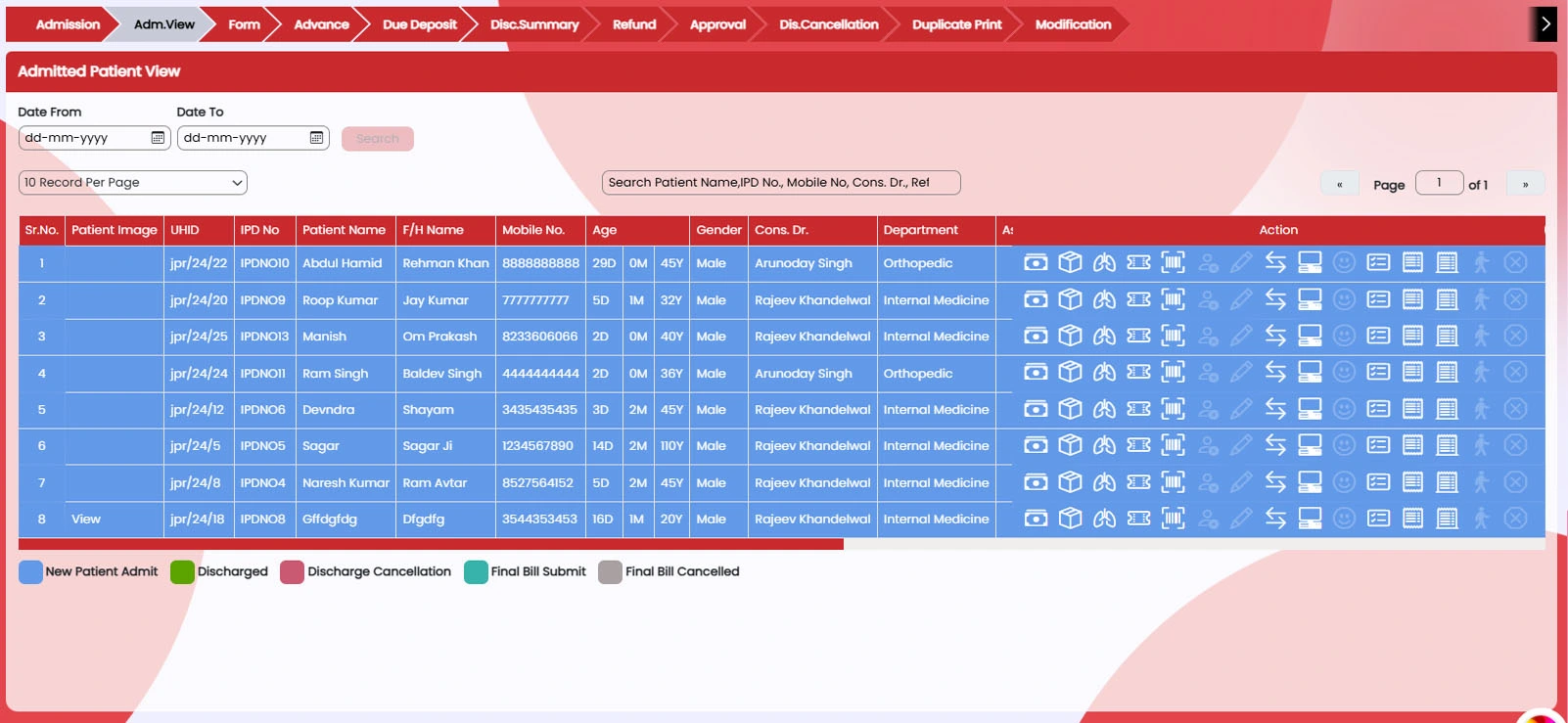Click the checklist icon in Gffdgfdg's row
Screen dimensions: 1568x723
coord(1378,519)
